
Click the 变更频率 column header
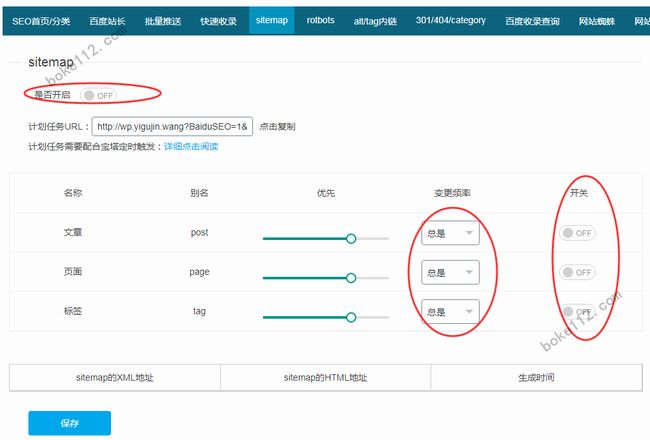point(452,193)
